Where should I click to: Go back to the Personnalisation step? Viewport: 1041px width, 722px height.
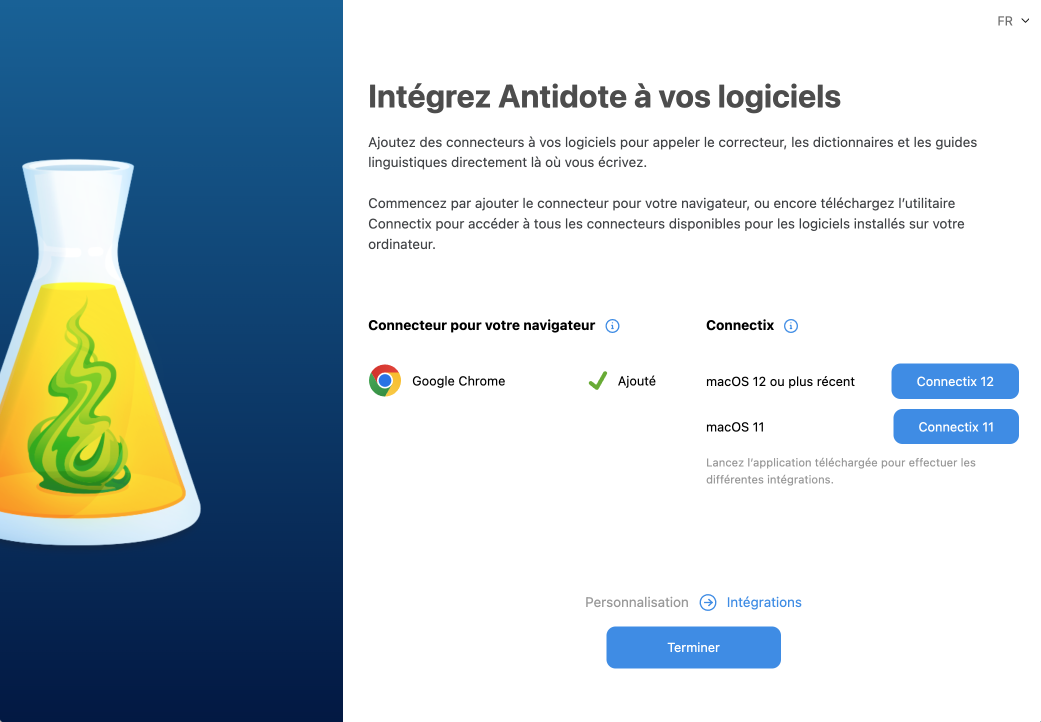pos(637,603)
